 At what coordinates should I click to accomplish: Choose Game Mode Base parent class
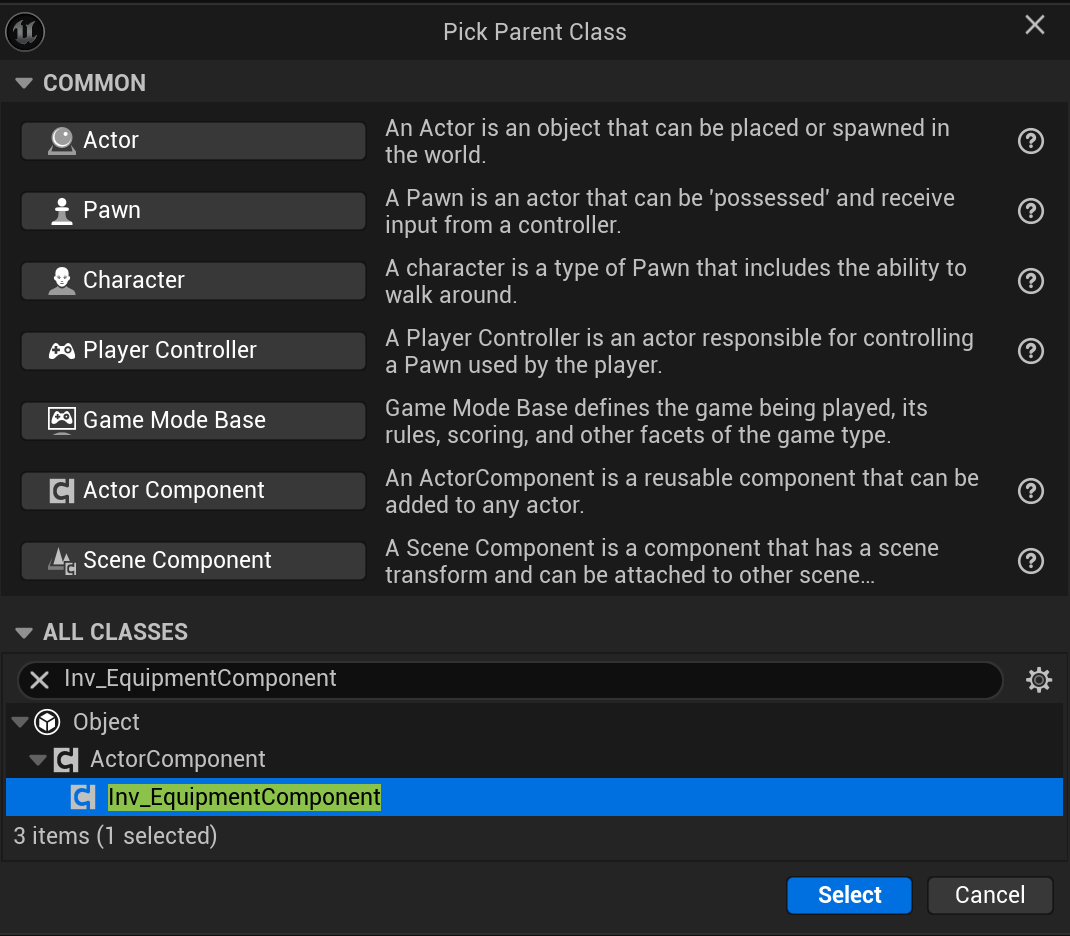193,421
